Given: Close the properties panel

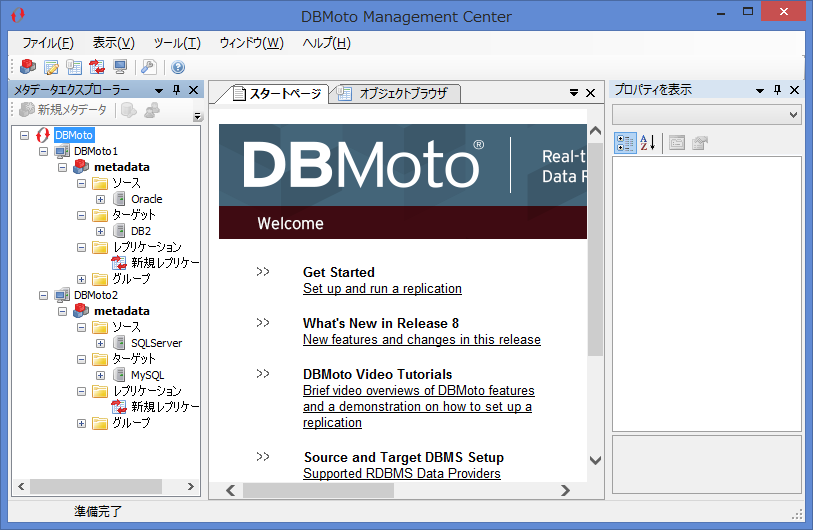Looking at the screenshot, I should (794, 90).
